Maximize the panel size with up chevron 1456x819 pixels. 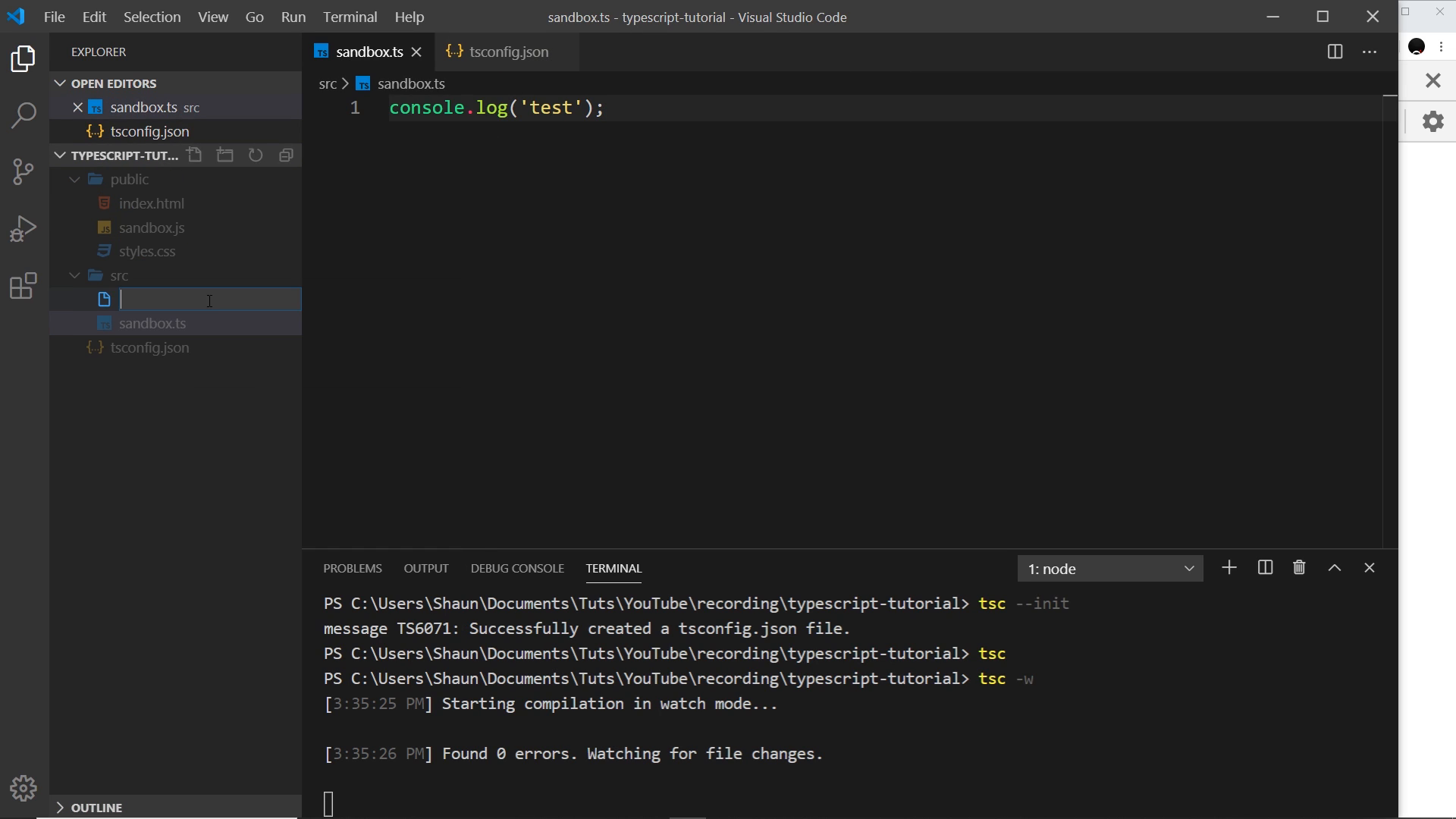(1335, 568)
